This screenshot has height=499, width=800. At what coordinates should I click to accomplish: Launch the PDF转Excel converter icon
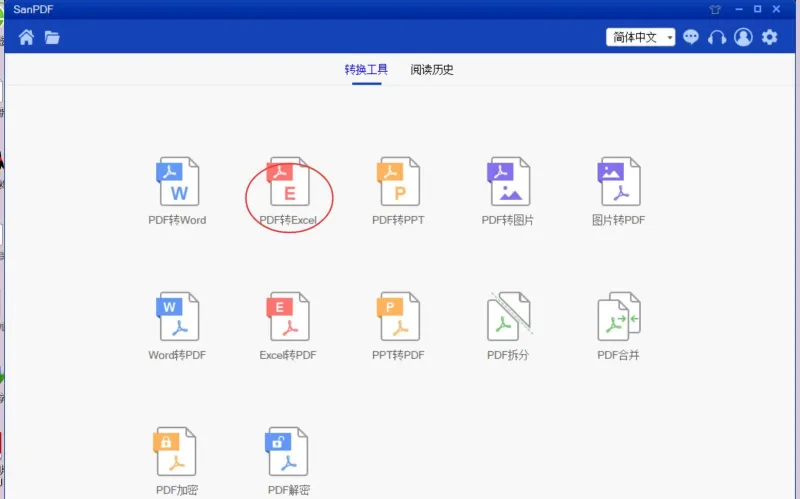click(x=288, y=181)
